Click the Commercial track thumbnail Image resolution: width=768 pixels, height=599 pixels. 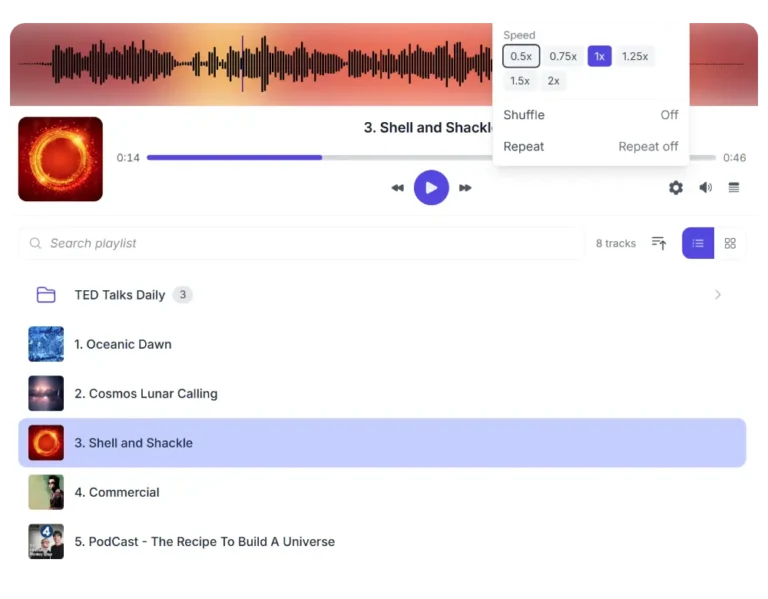click(46, 492)
